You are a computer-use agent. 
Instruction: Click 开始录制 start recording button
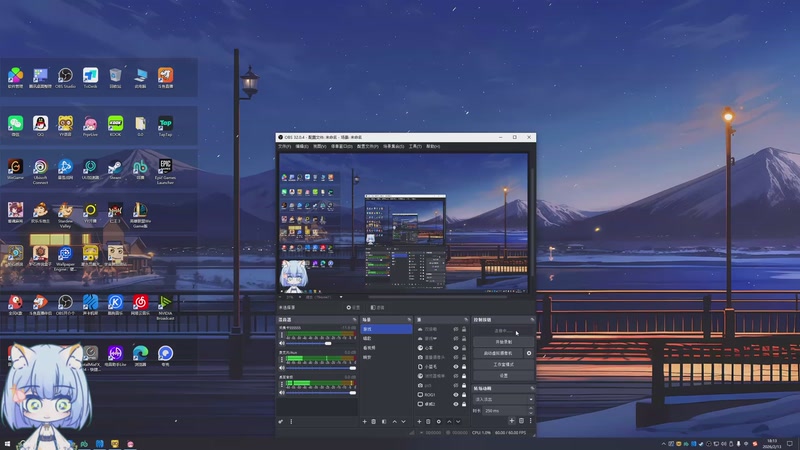tap(504, 342)
